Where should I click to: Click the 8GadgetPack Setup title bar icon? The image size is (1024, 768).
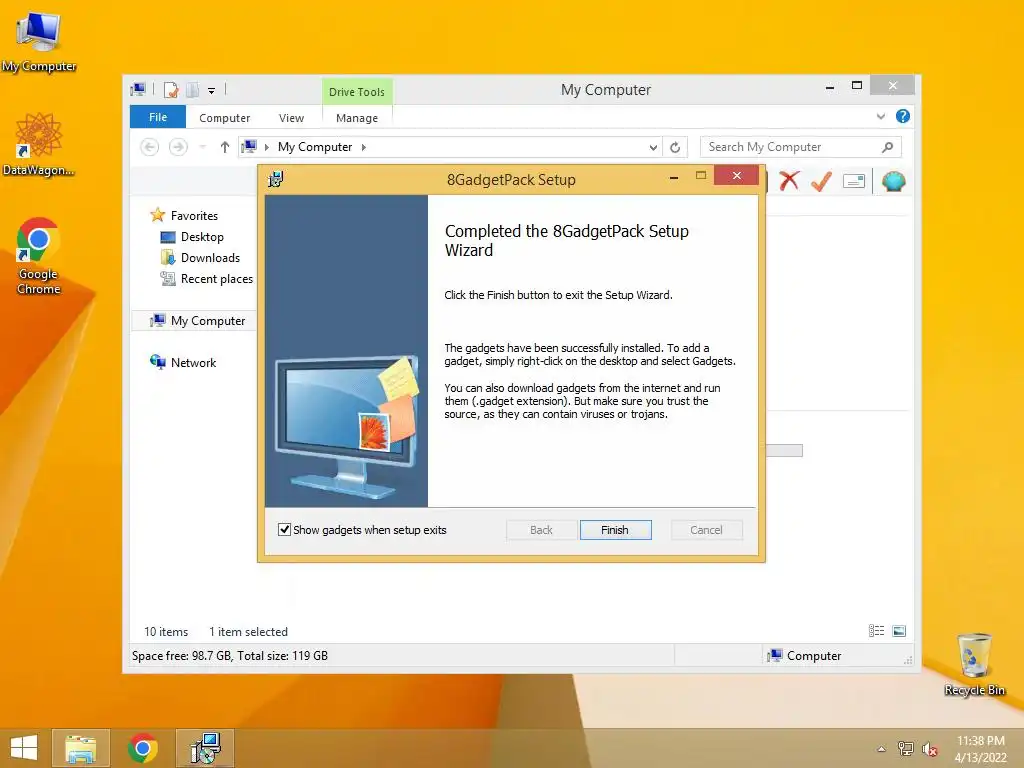(x=276, y=179)
